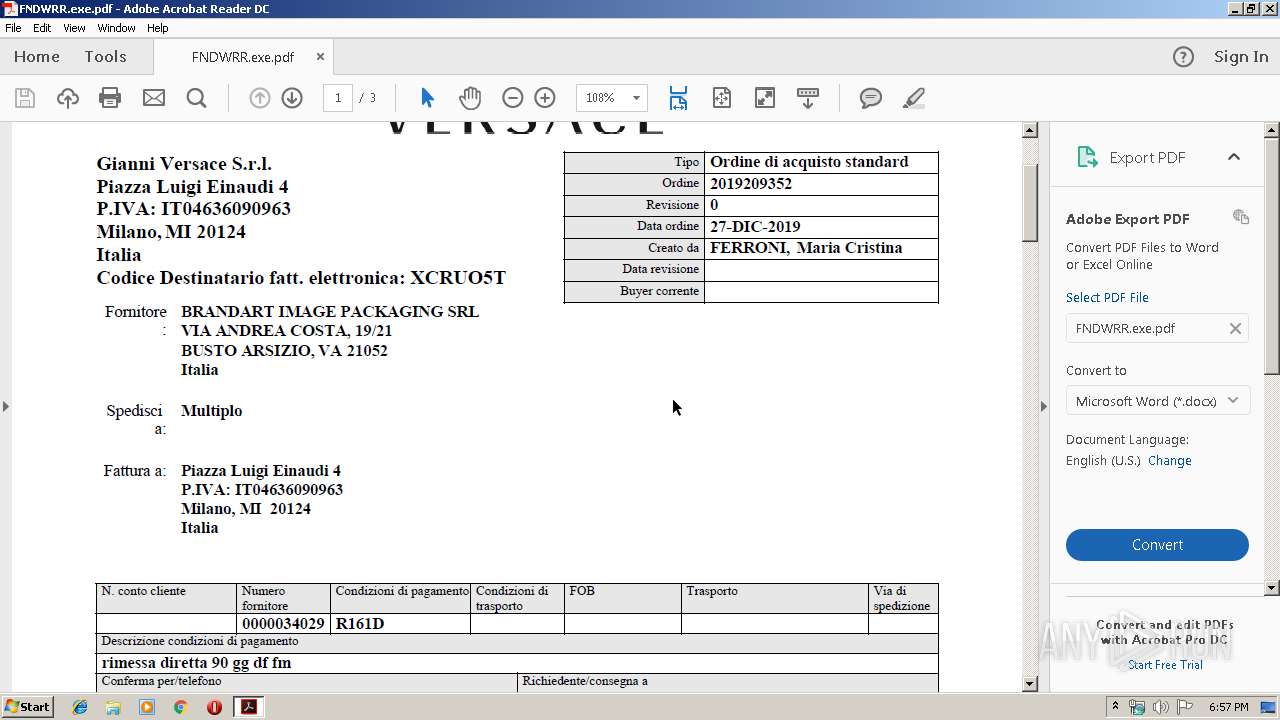Image resolution: width=1280 pixels, height=720 pixels.
Task: Click supplier number 0000034029 cell
Action: pyautogui.click(x=283, y=623)
